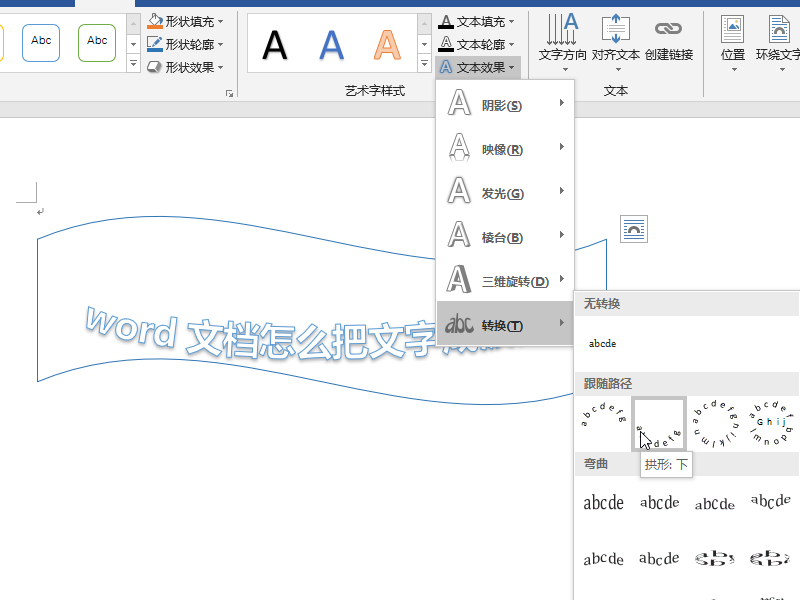Screen dimensions: 800x600
Task: Expand the shape styles gallery more button
Action: coord(133,64)
